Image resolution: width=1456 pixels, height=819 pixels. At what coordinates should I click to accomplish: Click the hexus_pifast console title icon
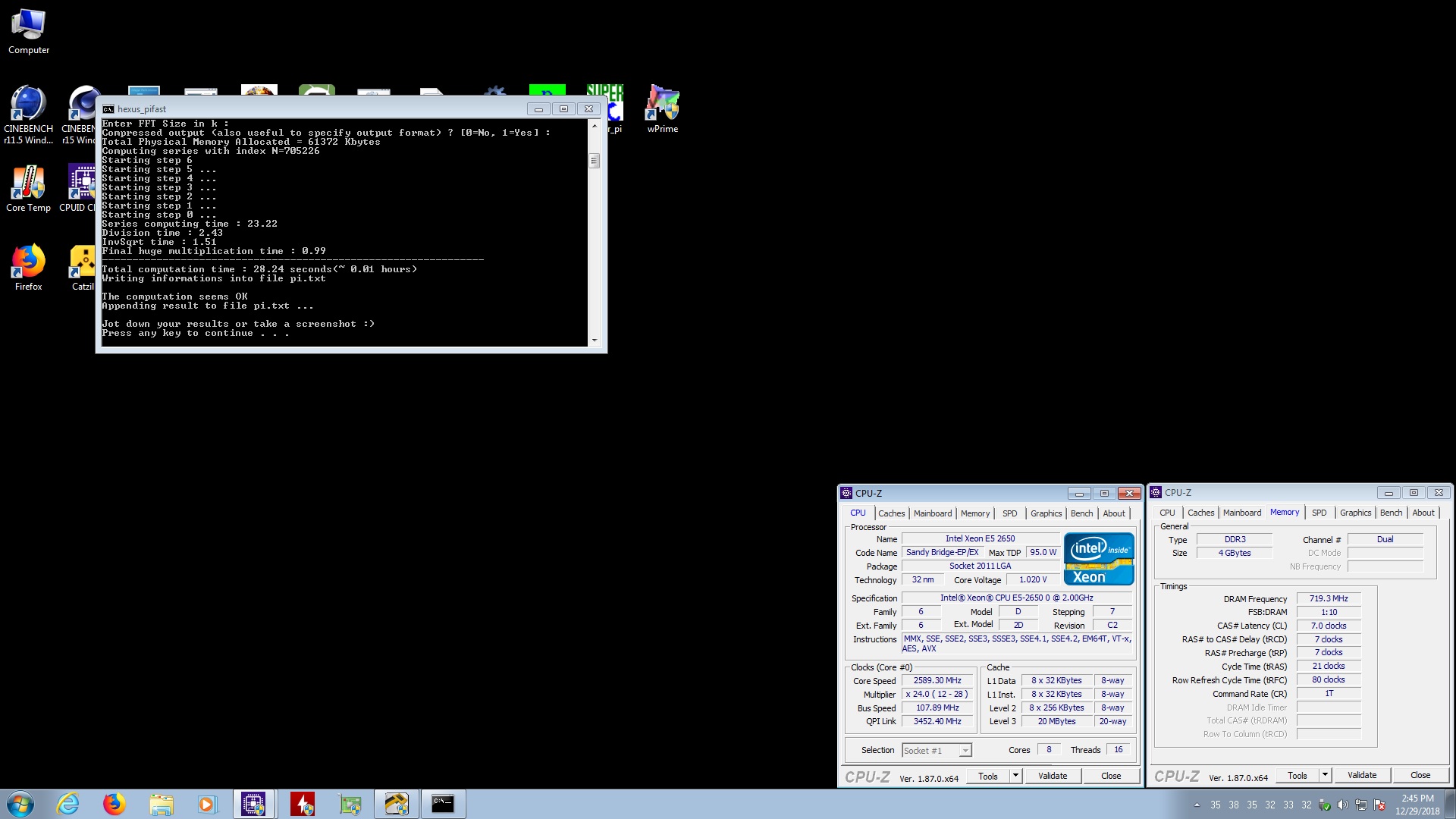[108, 109]
